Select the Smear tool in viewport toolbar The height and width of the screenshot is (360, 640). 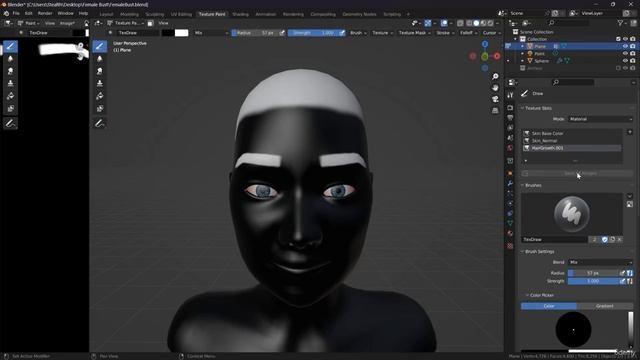[x=100, y=71]
